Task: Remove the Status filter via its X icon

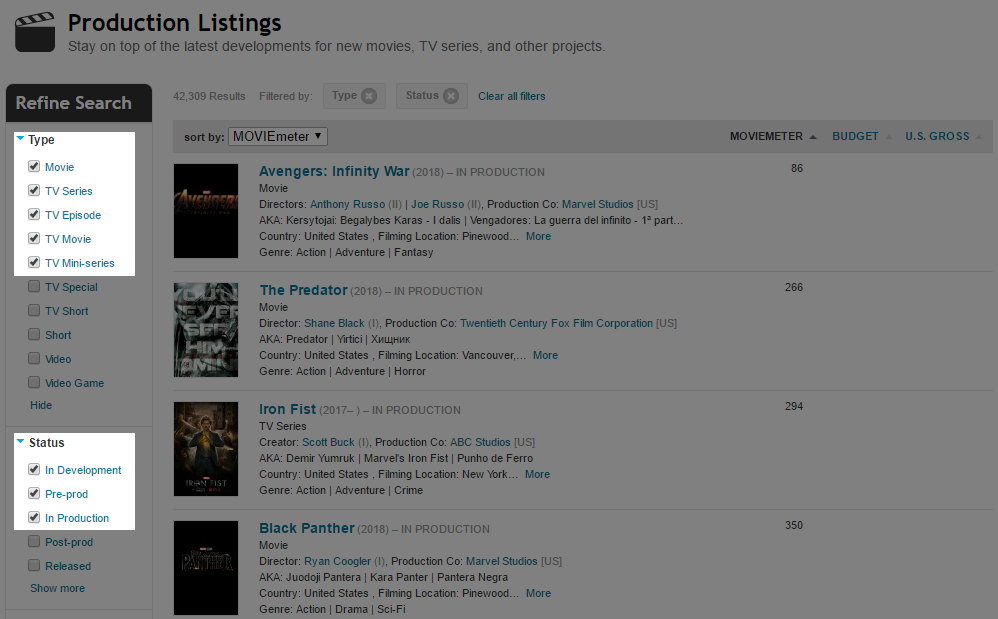Action: [x=451, y=96]
